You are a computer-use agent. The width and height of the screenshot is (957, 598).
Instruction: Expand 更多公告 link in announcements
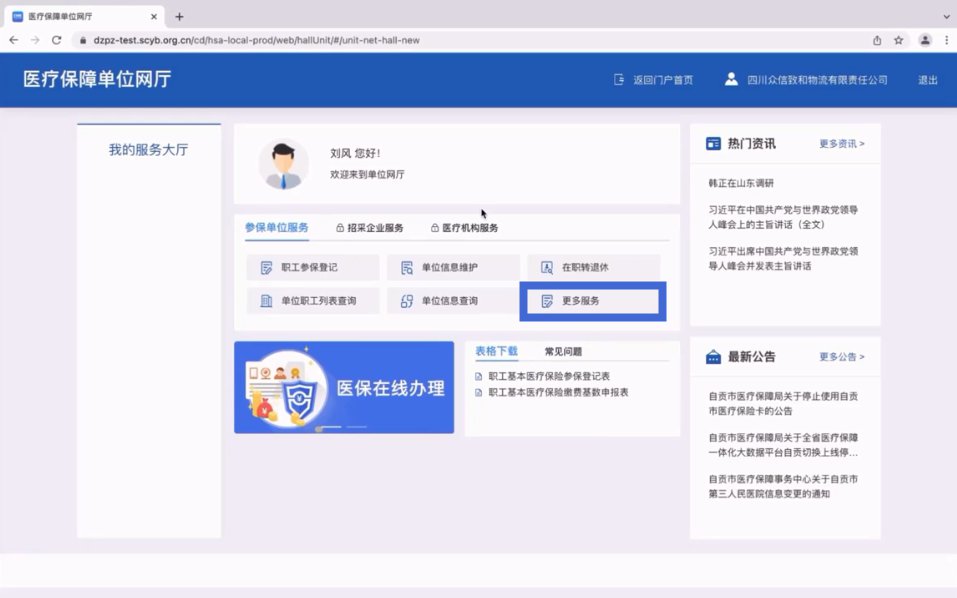click(x=842, y=357)
